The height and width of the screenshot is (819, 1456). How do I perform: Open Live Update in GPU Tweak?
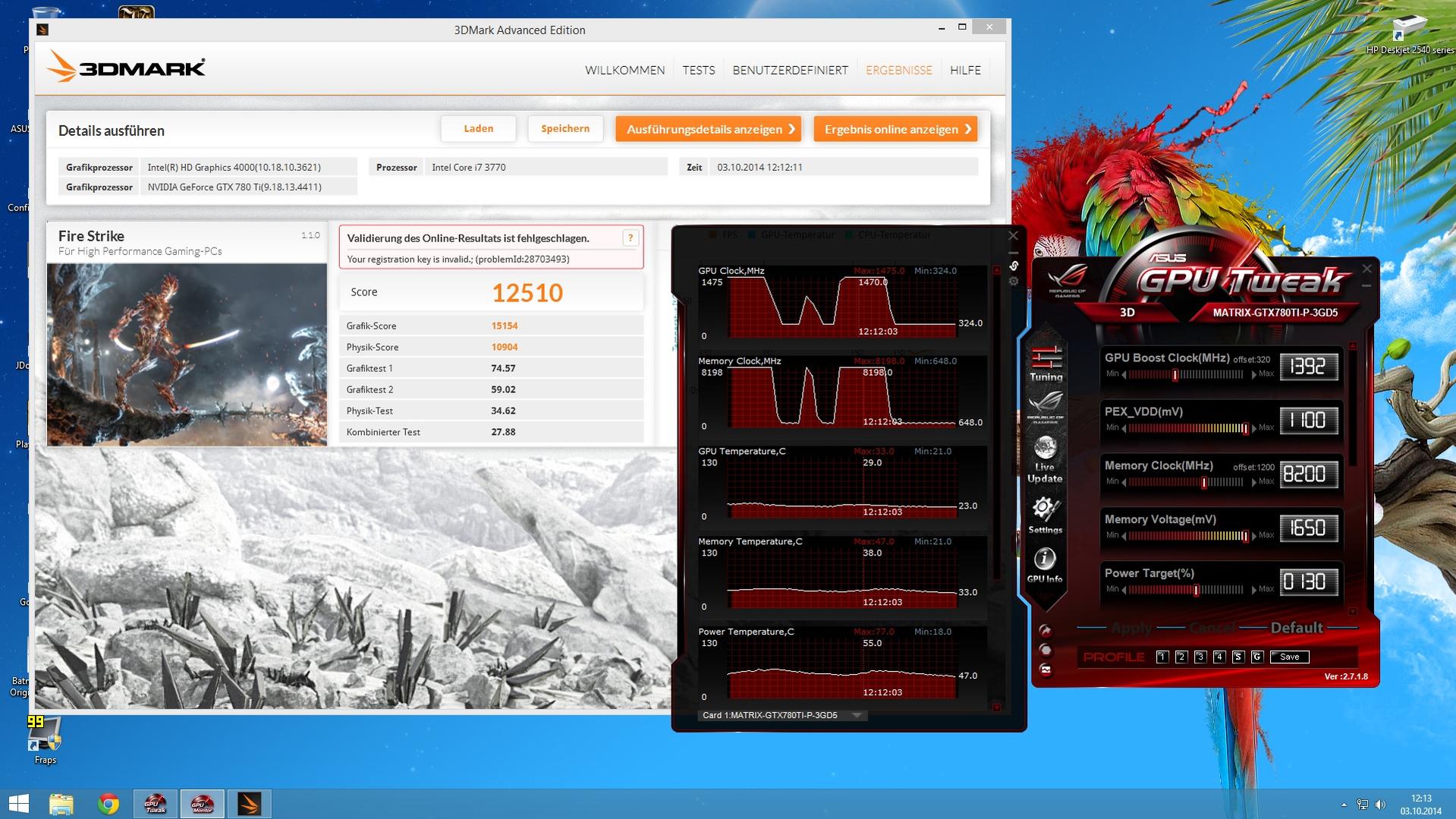point(1045,459)
